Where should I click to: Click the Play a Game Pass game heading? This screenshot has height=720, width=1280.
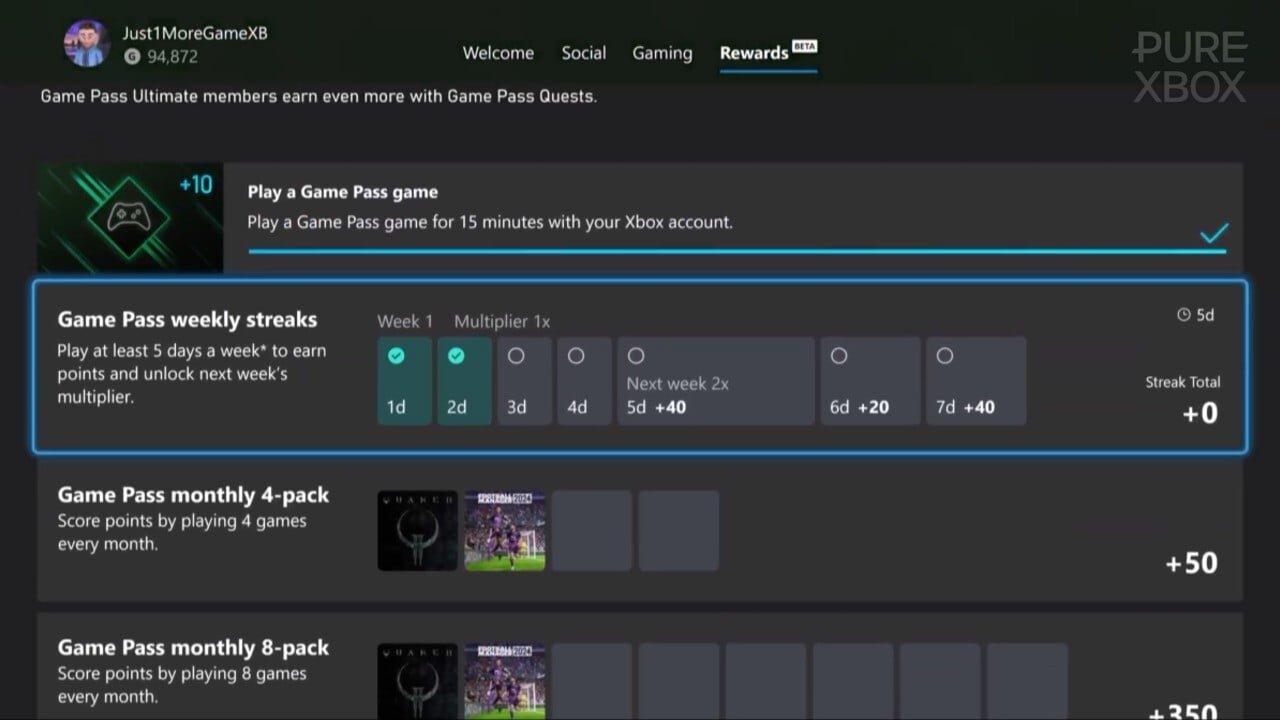343,192
